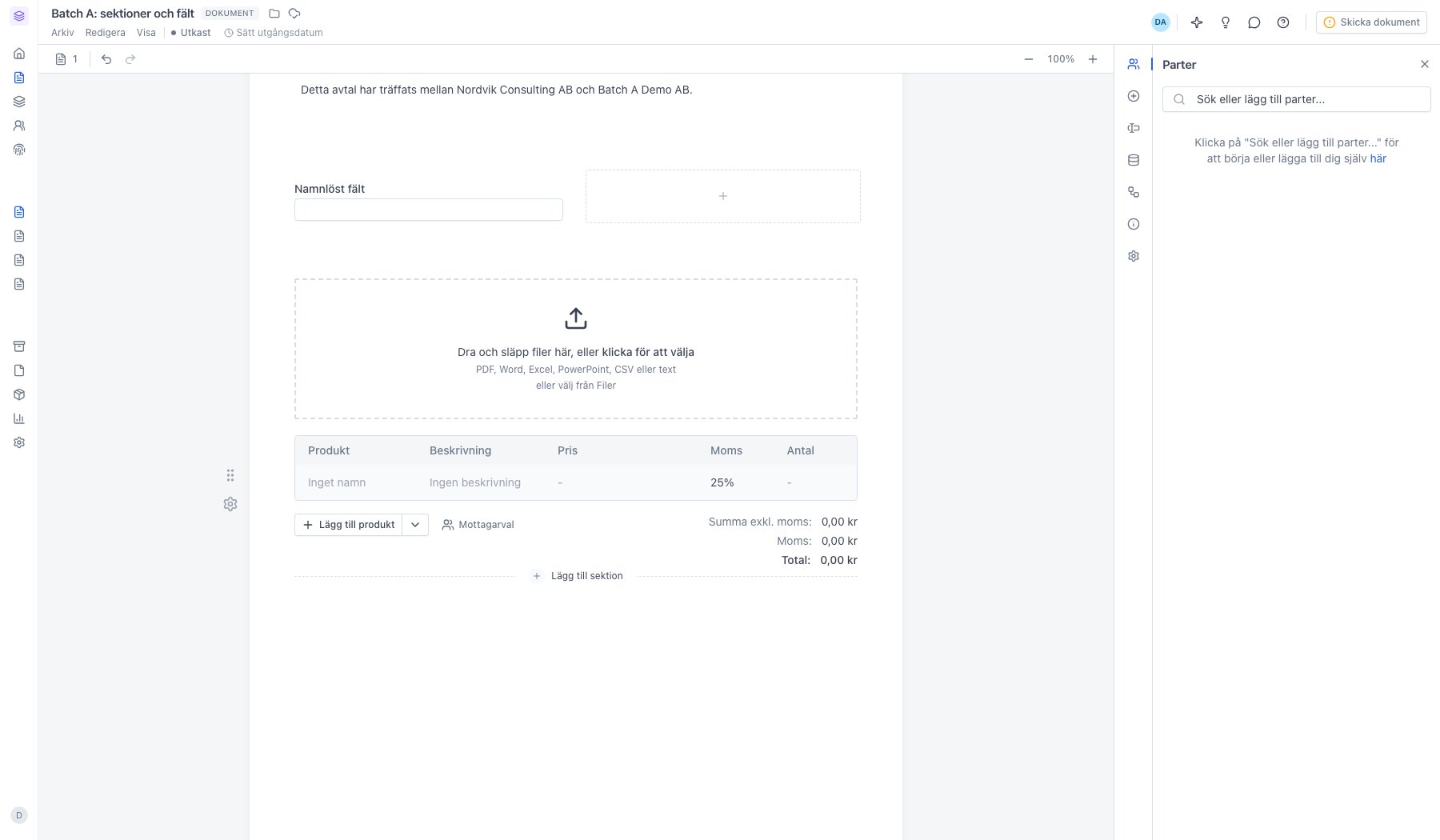Image resolution: width=1440 pixels, height=840 pixels.
Task: Open the cube products icon in sidebar
Action: 19,394
